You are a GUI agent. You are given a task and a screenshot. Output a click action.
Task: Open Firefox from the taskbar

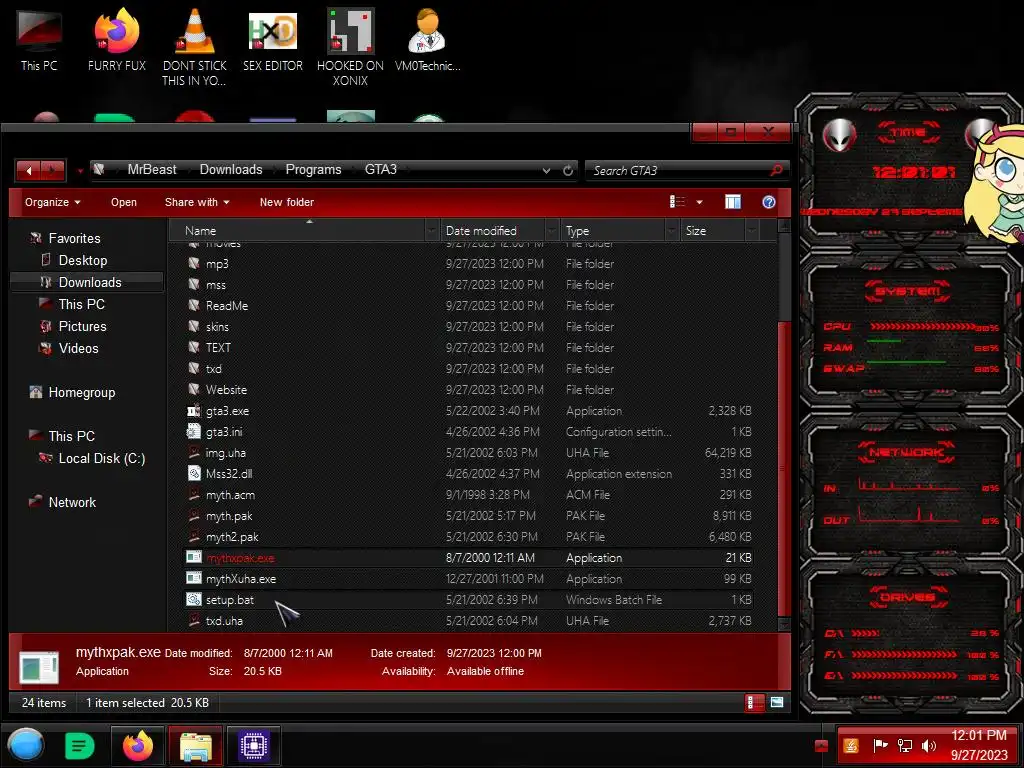pos(138,745)
